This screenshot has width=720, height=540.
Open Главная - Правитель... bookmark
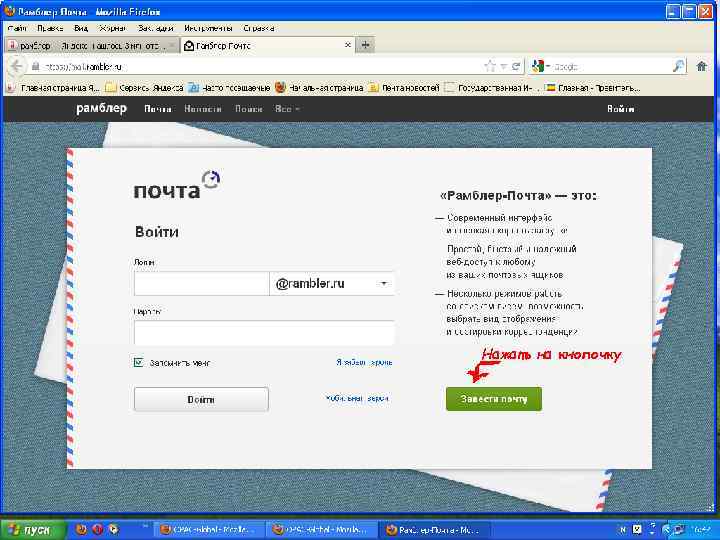coord(592,87)
